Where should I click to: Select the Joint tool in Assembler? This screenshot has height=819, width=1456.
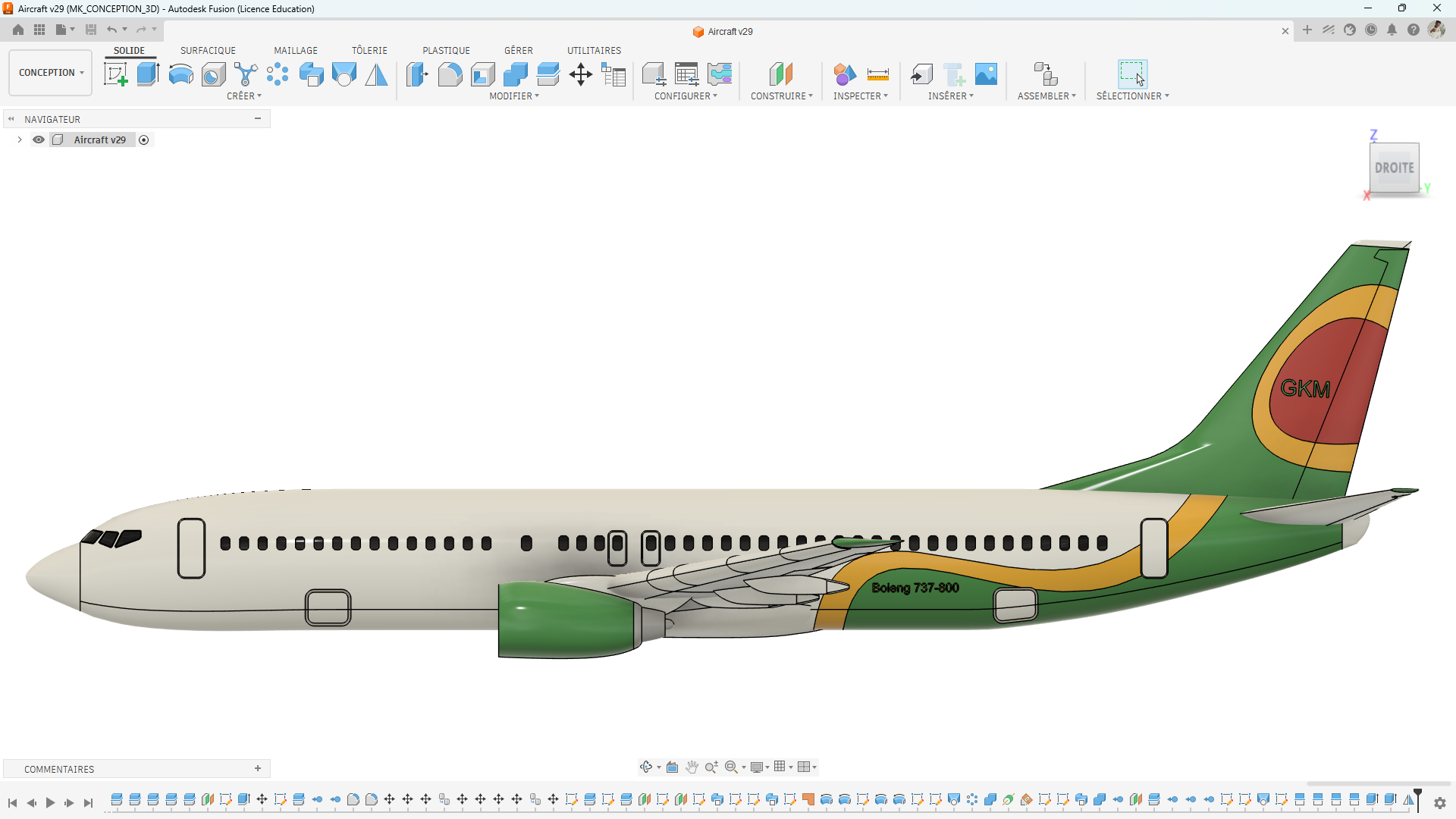tap(1046, 74)
